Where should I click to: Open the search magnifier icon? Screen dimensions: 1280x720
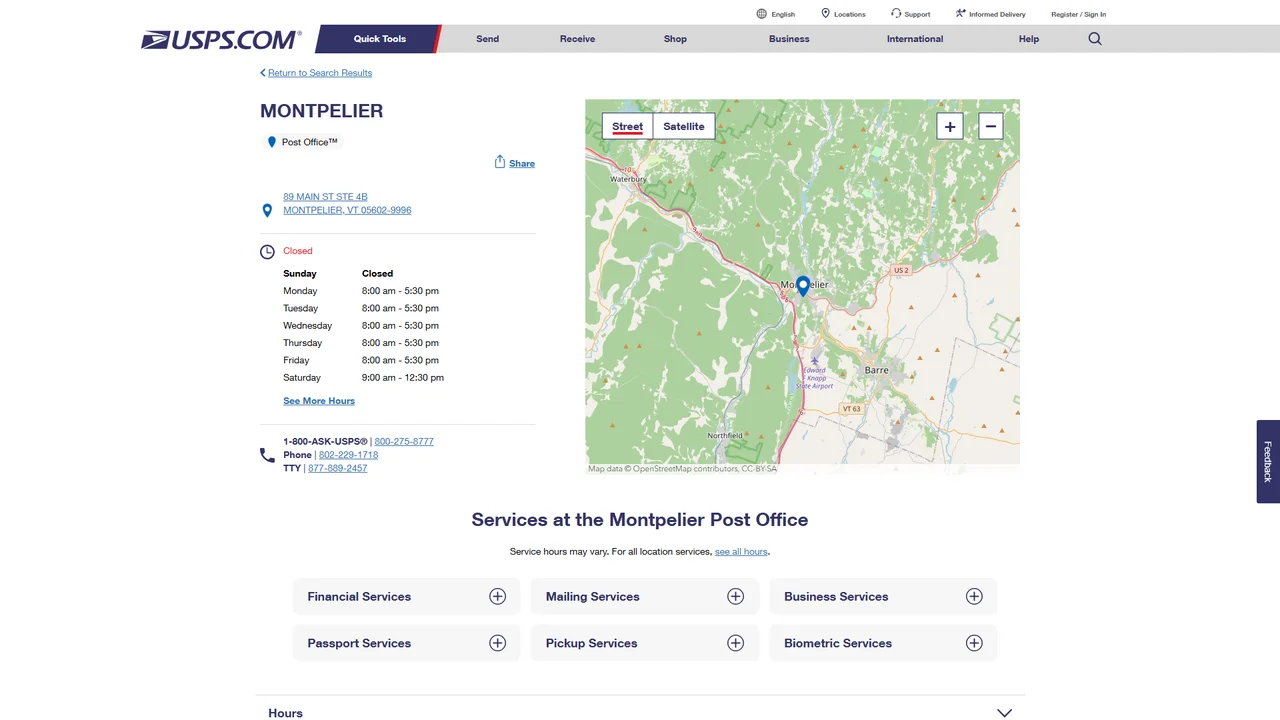1095,39
